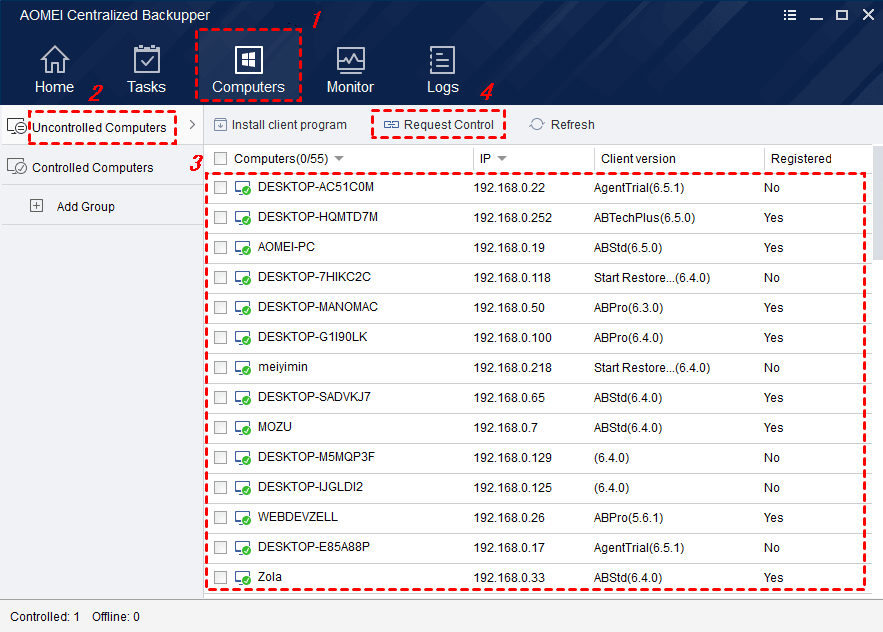Image resolution: width=883 pixels, height=632 pixels.
Task: Check the box for DESKTOP-G1I90LK
Action: [221, 337]
